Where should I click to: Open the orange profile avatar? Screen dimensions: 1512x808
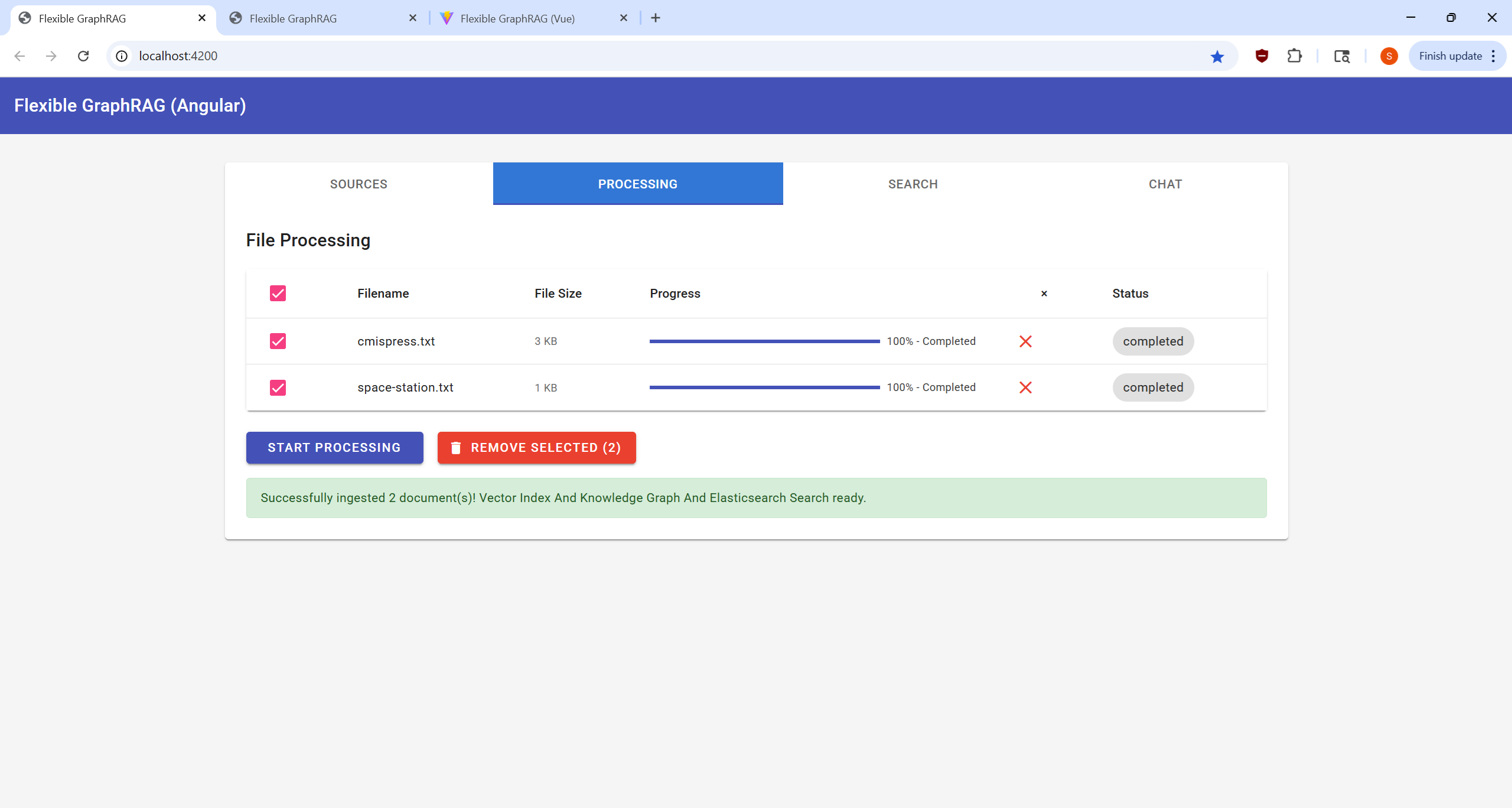pos(1389,56)
